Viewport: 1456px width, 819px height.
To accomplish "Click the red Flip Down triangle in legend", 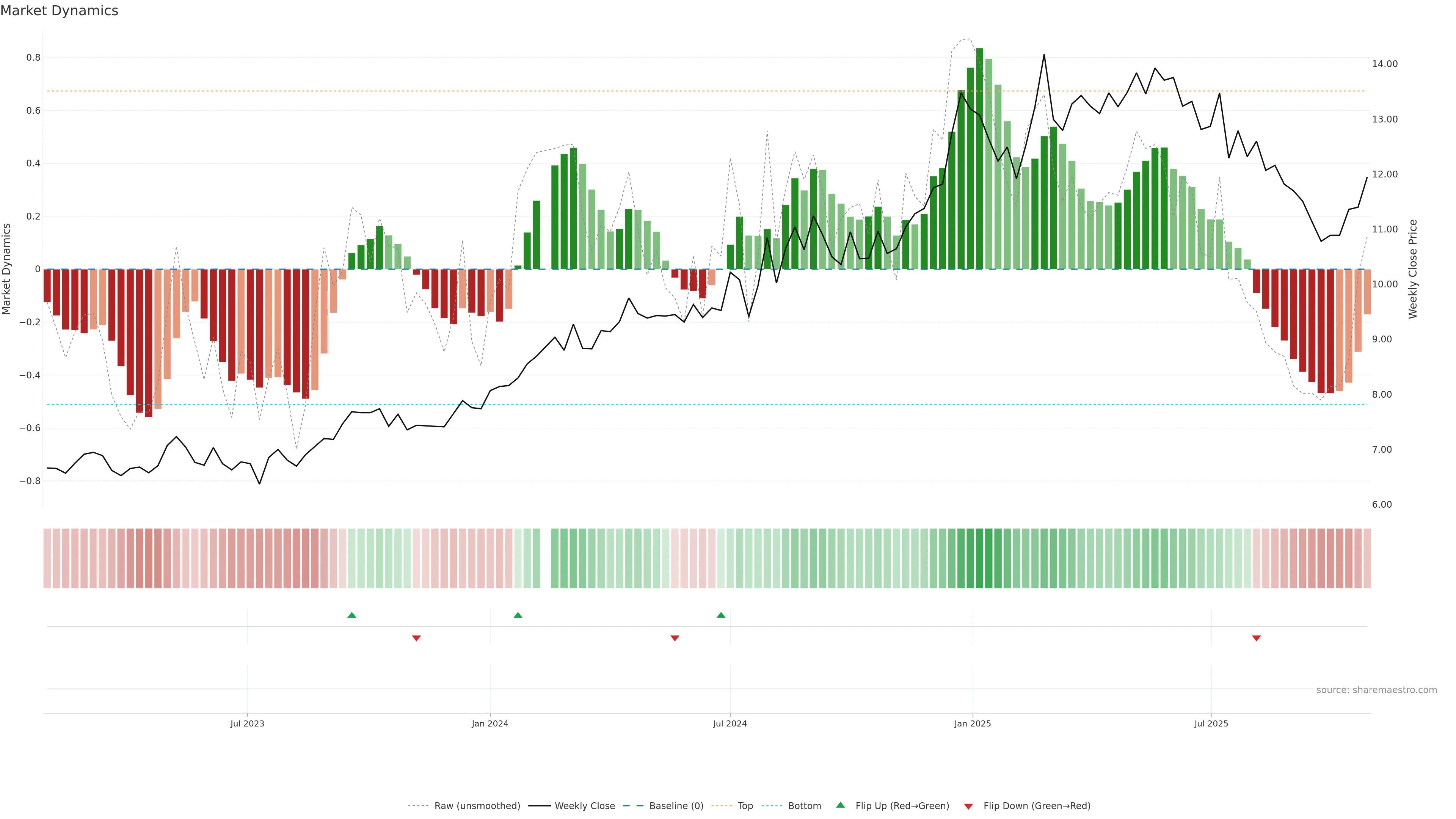I will pyautogui.click(x=968, y=806).
